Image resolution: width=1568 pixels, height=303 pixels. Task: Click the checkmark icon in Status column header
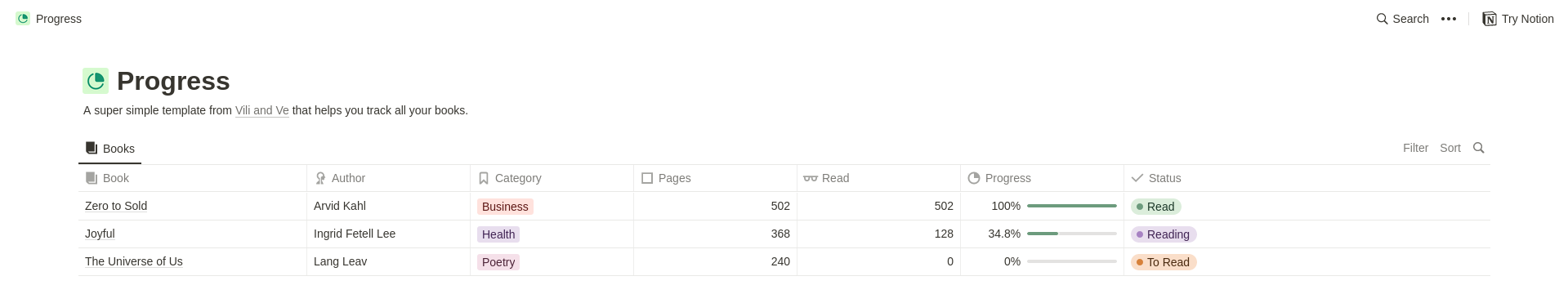[x=1137, y=178]
